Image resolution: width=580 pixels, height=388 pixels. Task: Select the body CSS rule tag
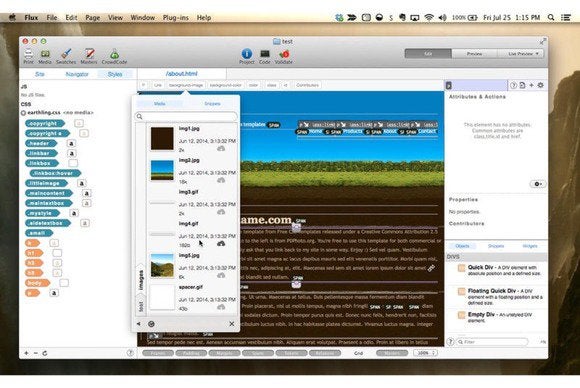[x=37, y=283]
